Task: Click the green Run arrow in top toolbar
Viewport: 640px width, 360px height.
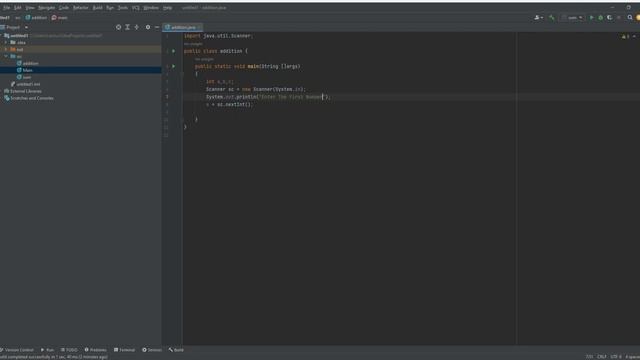Action: (x=591, y=18)
